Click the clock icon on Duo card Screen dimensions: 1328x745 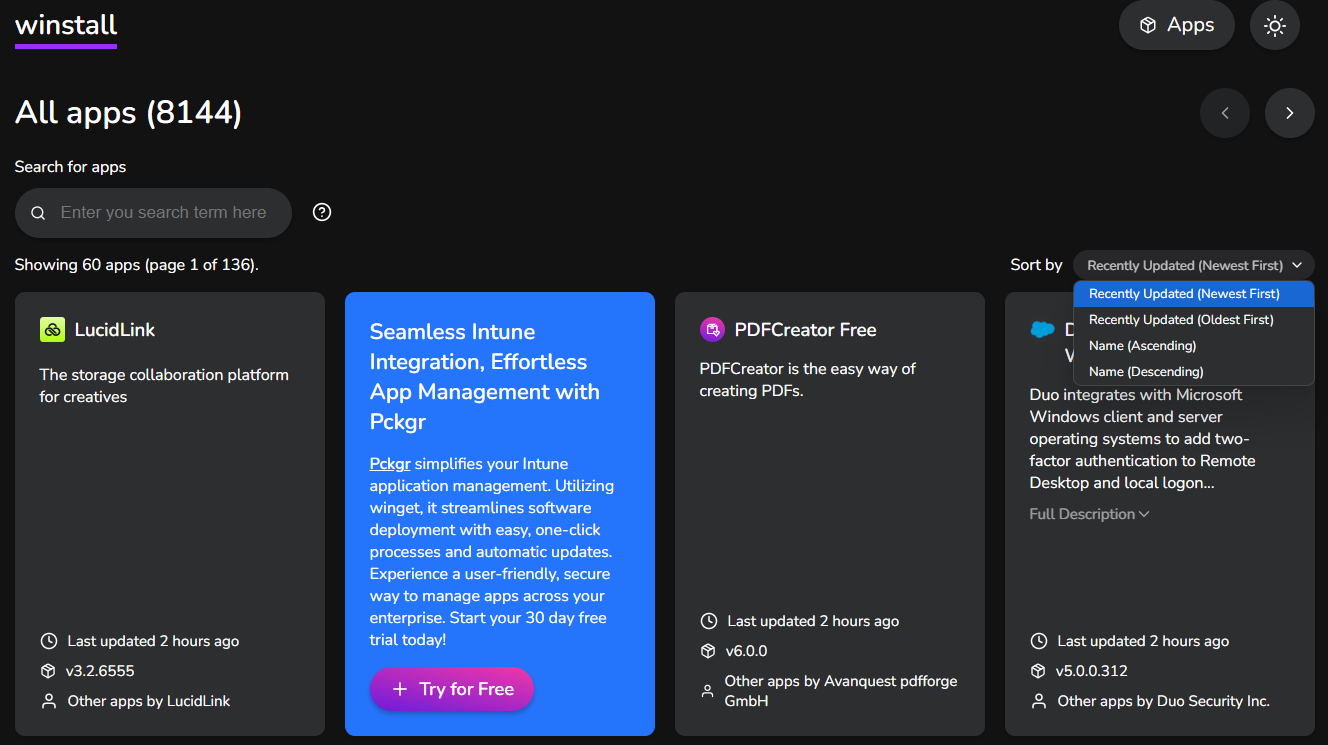click(x=1038, y=641)
